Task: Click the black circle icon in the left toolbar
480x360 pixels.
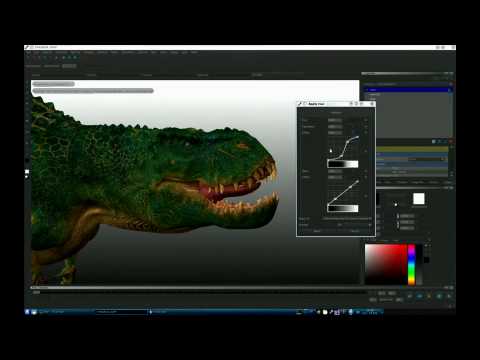Action: 27,160
